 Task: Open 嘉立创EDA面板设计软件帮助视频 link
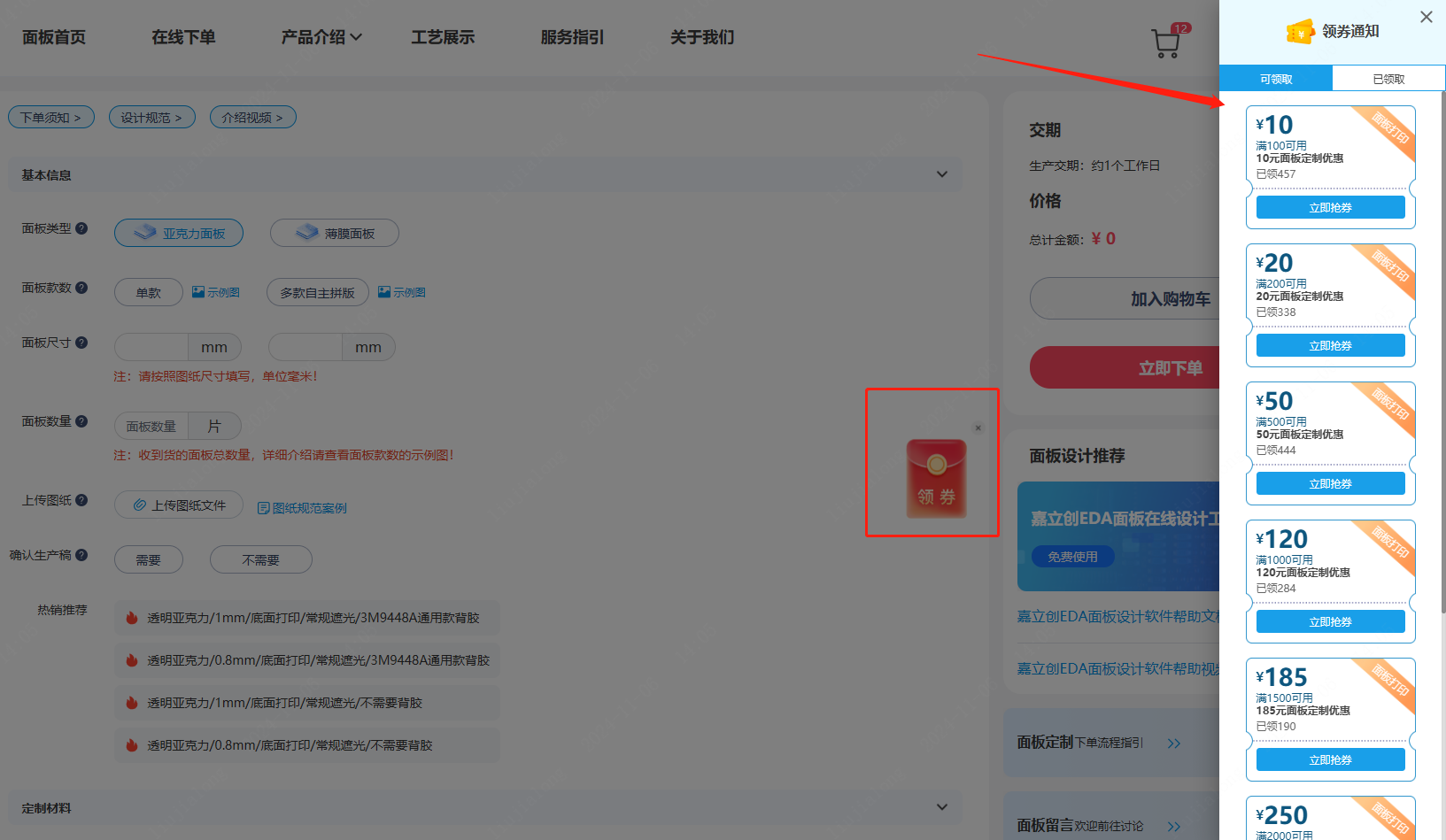tap(1118, 668)
